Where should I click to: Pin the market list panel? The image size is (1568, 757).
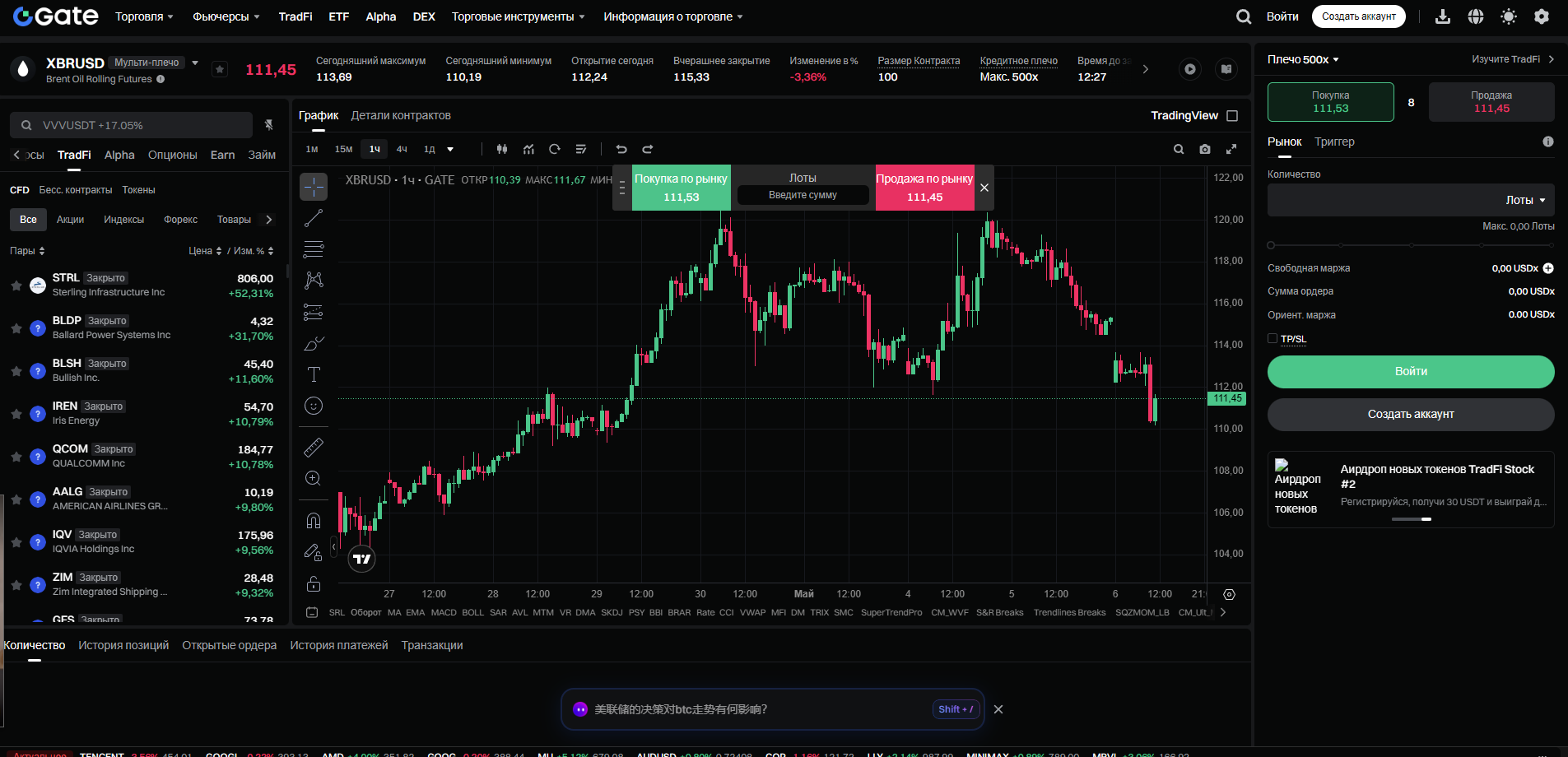point(268,125)
